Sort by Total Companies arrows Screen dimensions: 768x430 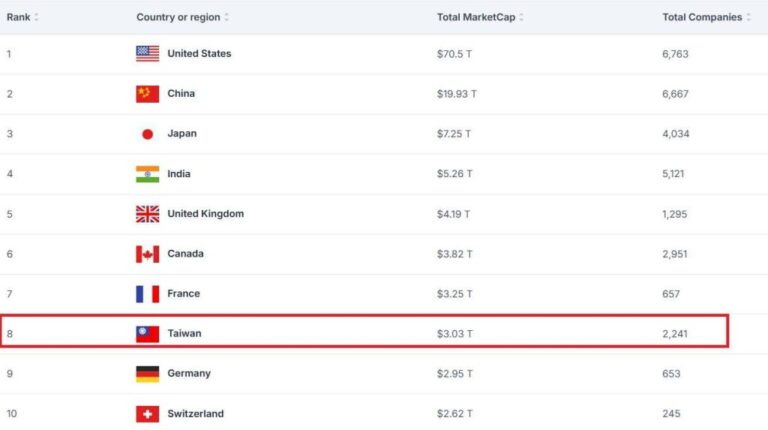click(748, 17)
